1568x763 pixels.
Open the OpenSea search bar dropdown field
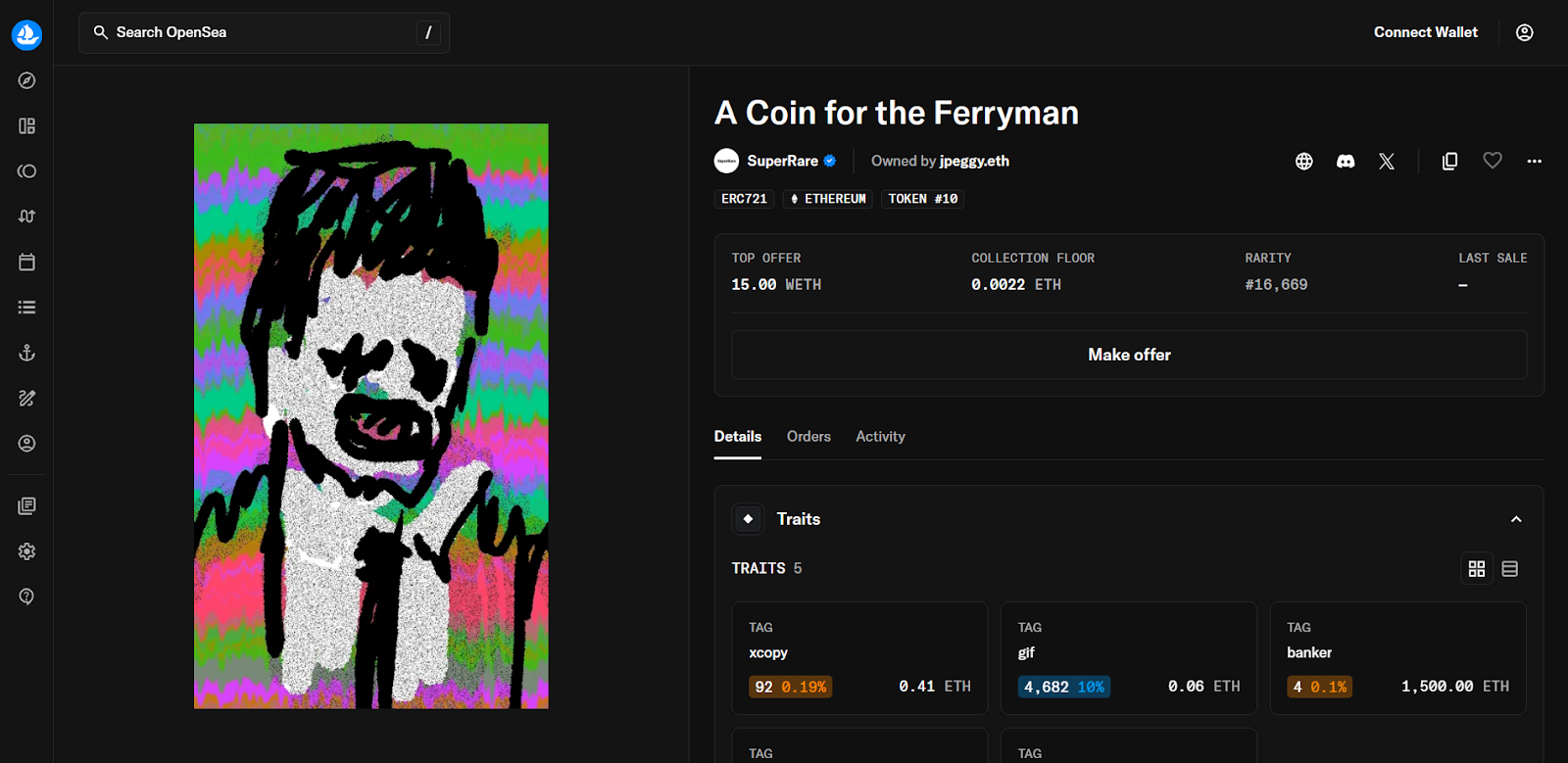(263, 31)
